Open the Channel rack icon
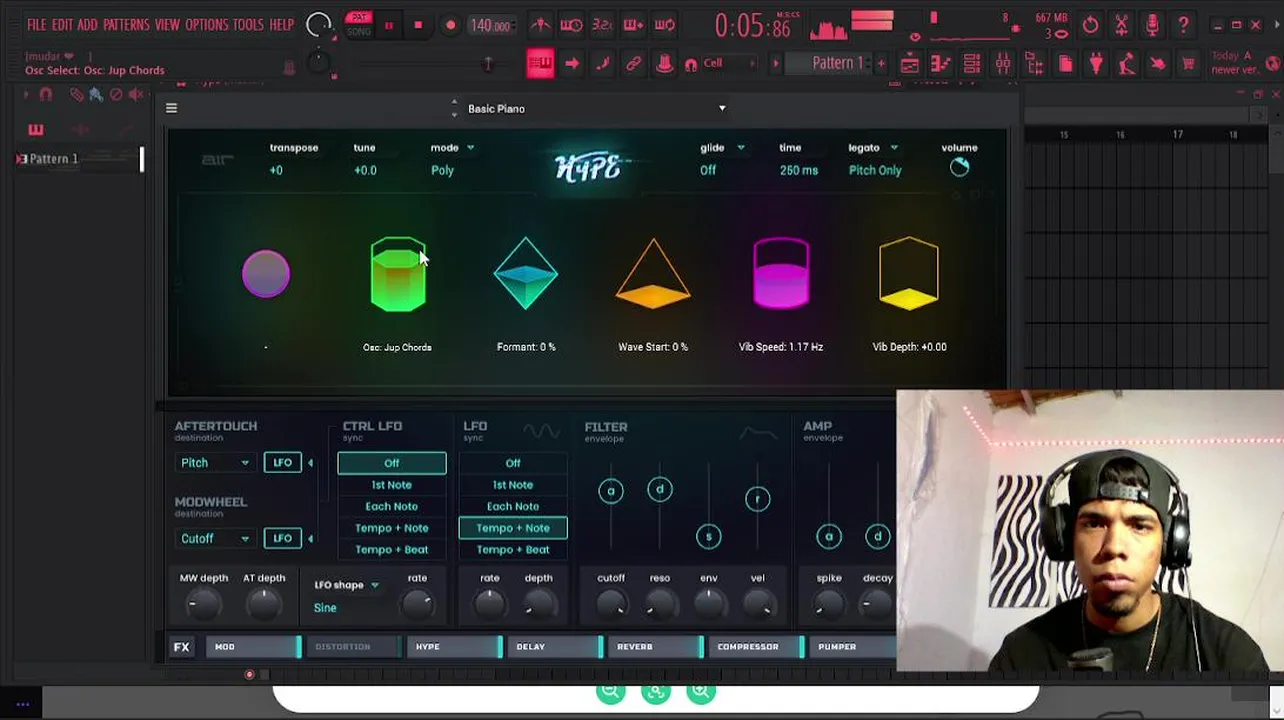Screen dimensions: 1284x720 click(971, 64)
